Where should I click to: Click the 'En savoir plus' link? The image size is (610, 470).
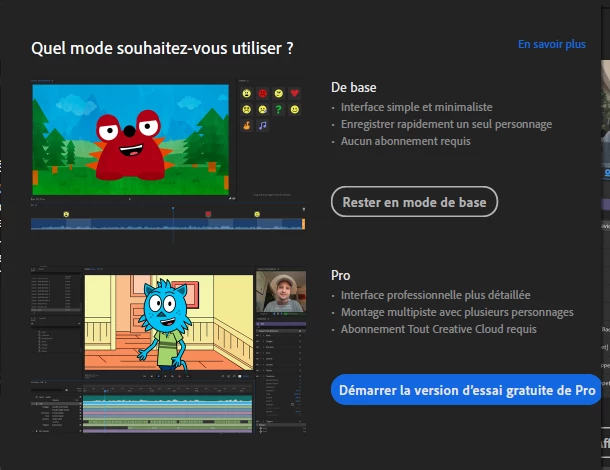coord(552,44)
